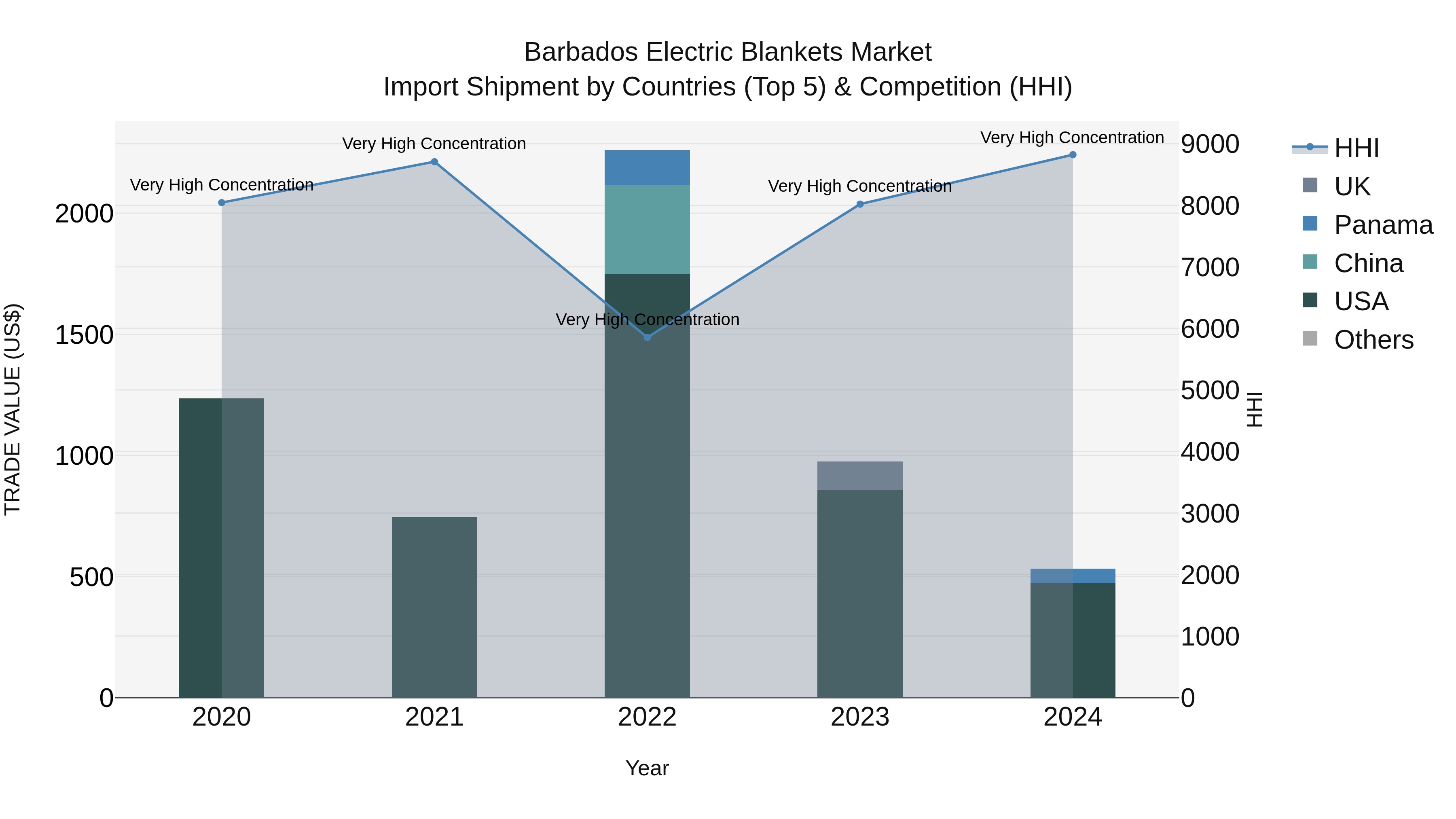Click the 2021 USA bar

[435, 607]
